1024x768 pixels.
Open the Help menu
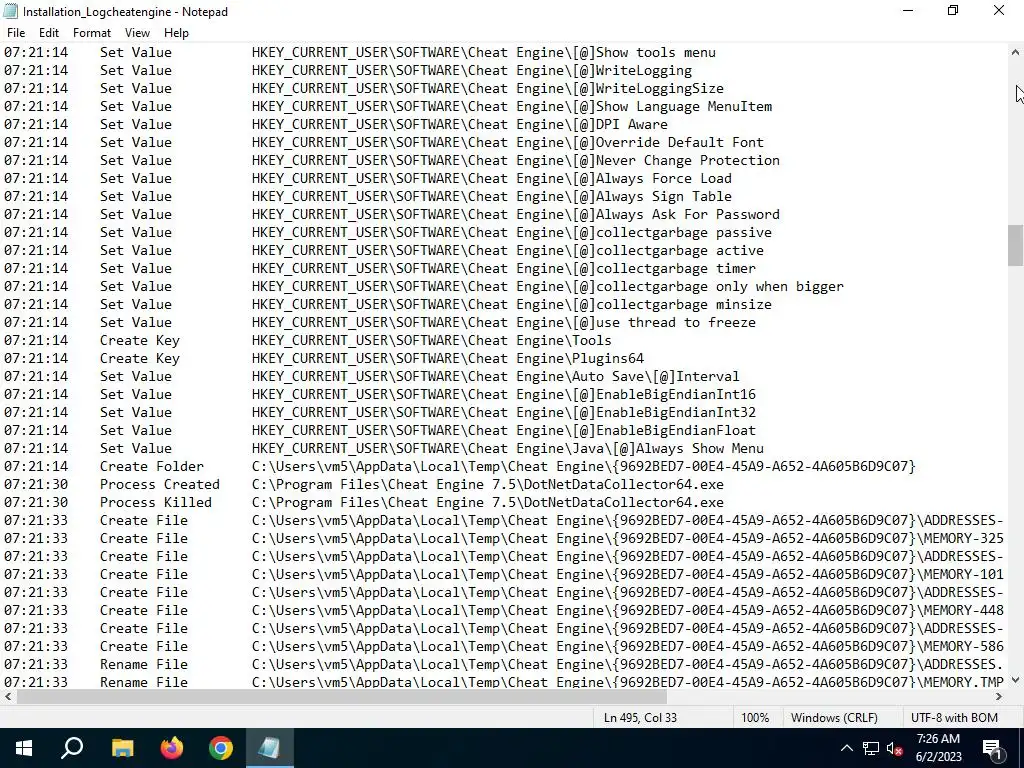(x=176, y=33)
